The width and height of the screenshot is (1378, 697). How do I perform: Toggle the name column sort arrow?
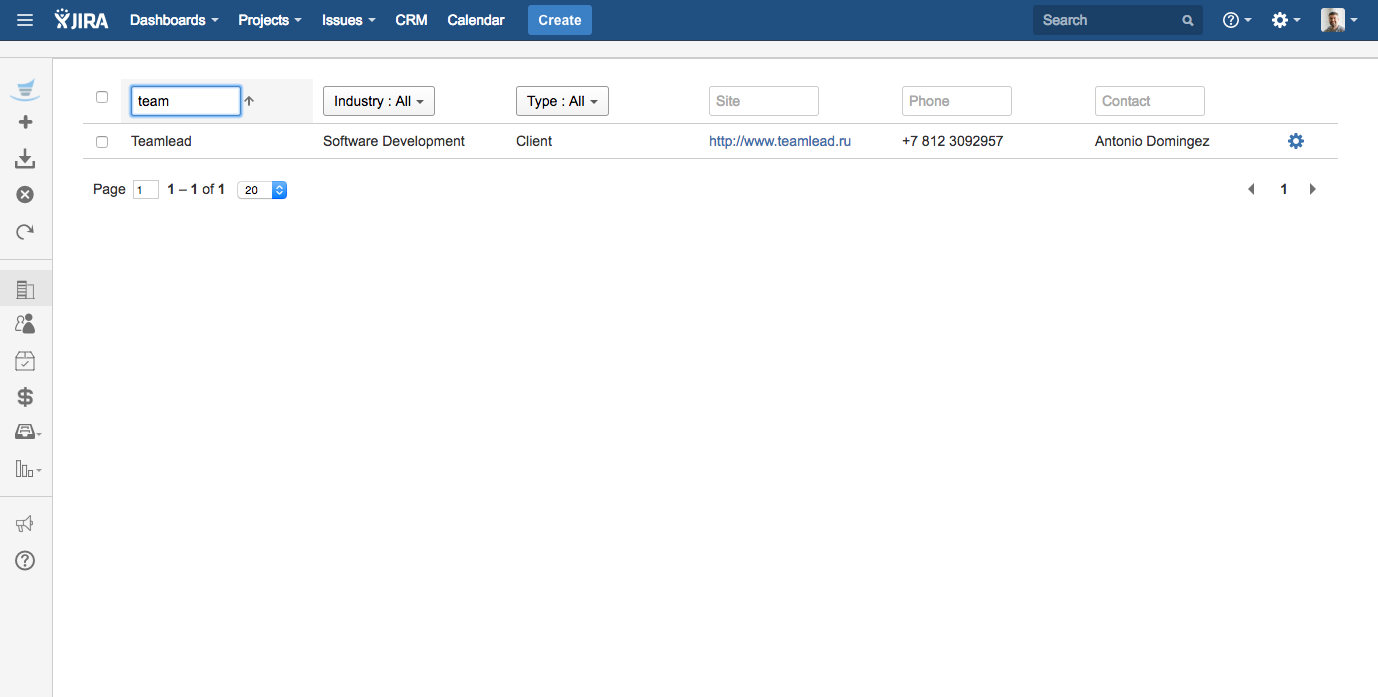click(x=250, y=101)
